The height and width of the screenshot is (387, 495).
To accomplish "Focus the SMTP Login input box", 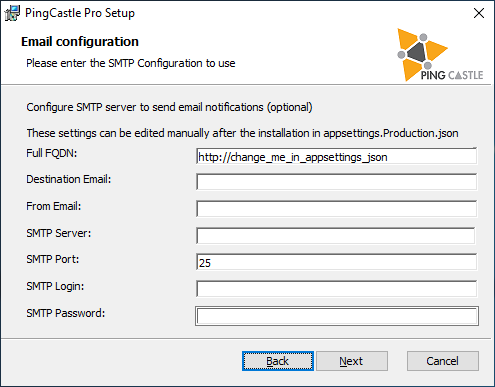I will click(x=336, y=289).
